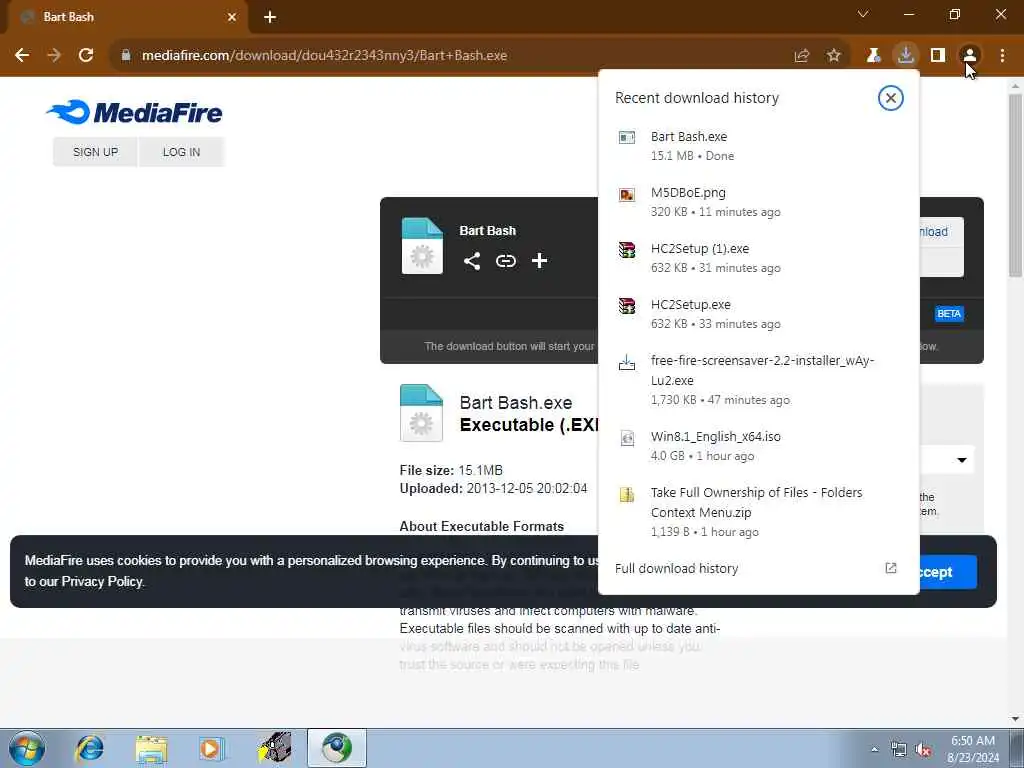The width and height of the screenshot is (1024, 768).
Task: Close the Recent download history popup
Action: coord(890,98)
